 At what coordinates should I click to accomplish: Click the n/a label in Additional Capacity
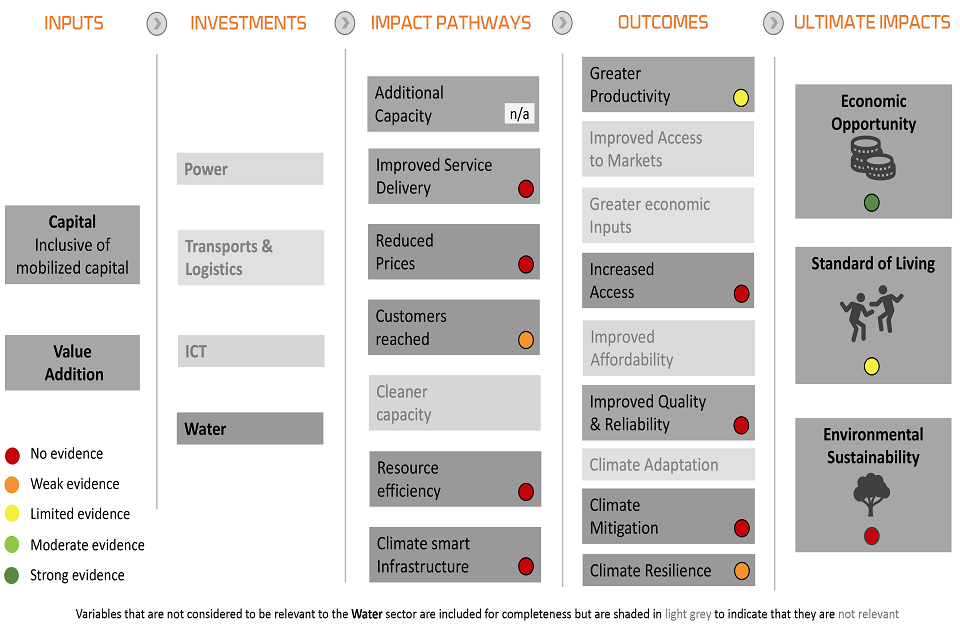tap(520, 114)
